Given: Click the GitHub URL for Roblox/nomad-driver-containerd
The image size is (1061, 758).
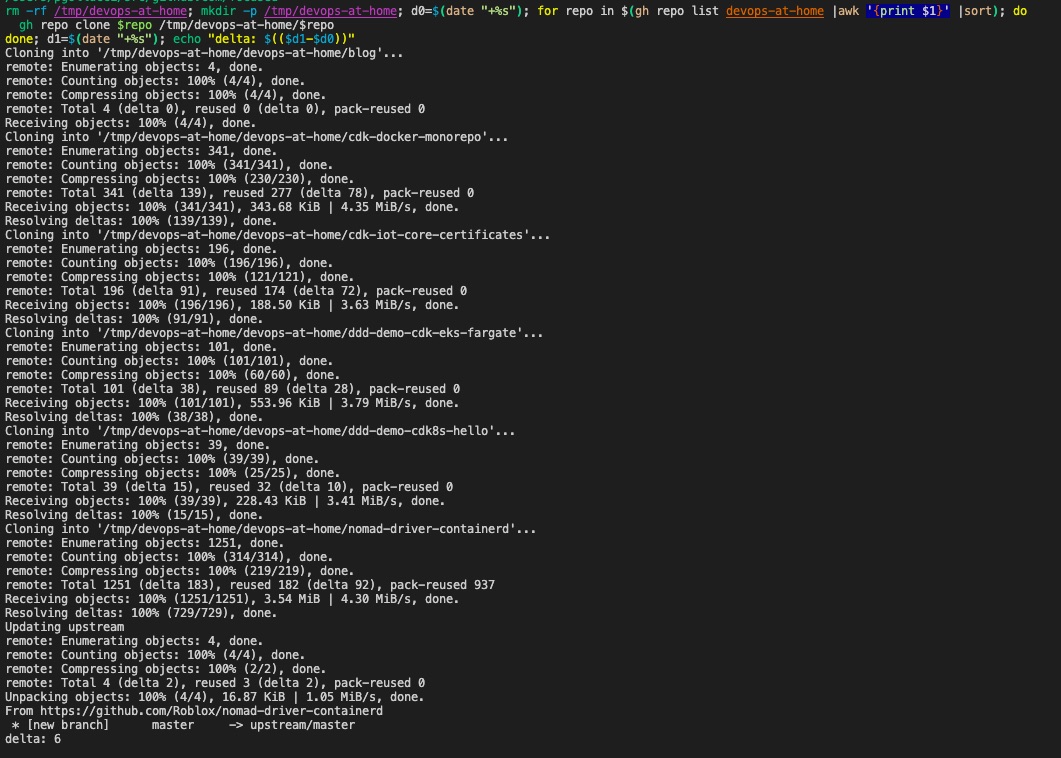Looking at the screenshot, I should [211, 711].
